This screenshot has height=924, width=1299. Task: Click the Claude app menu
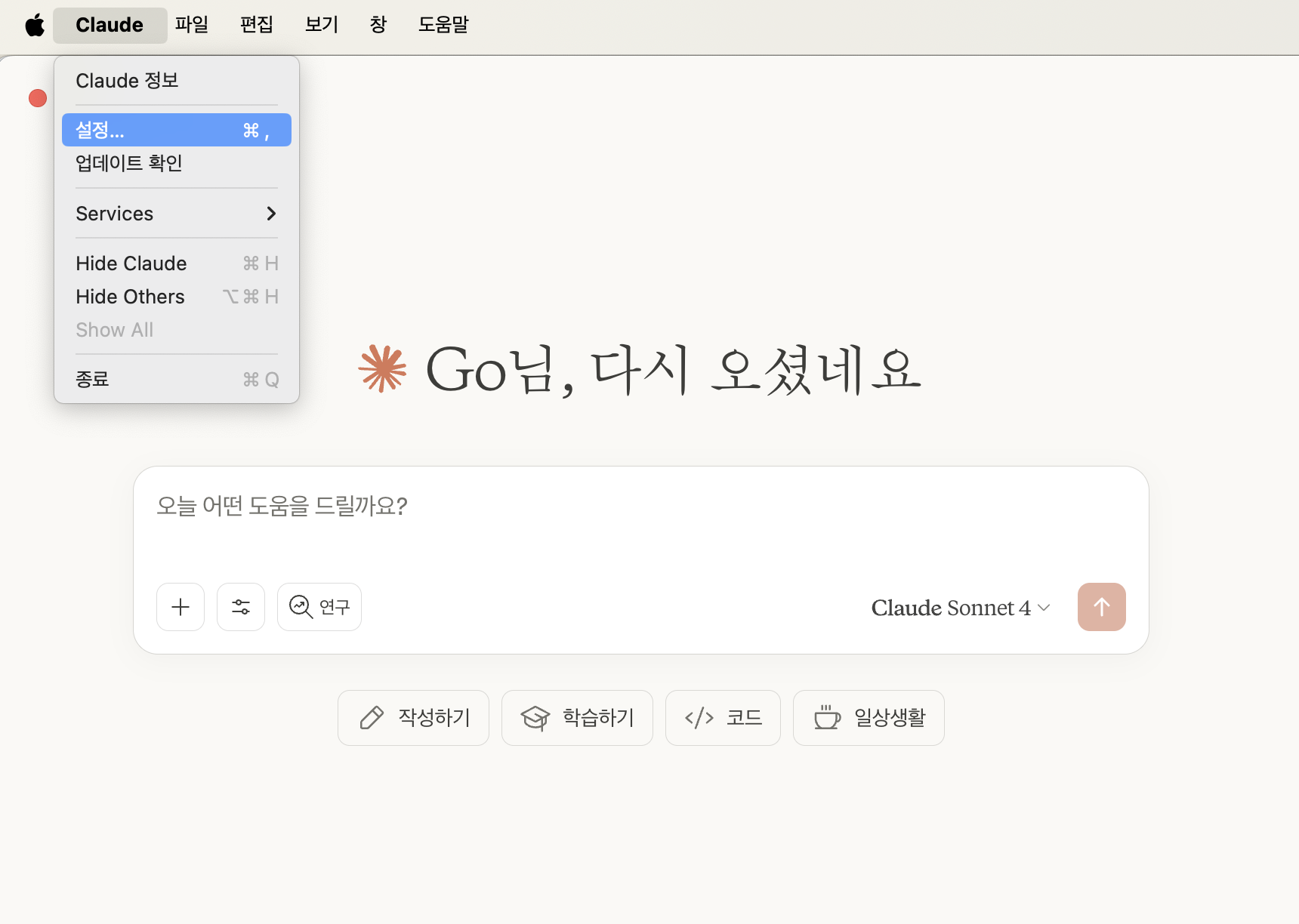click(110, 25)
